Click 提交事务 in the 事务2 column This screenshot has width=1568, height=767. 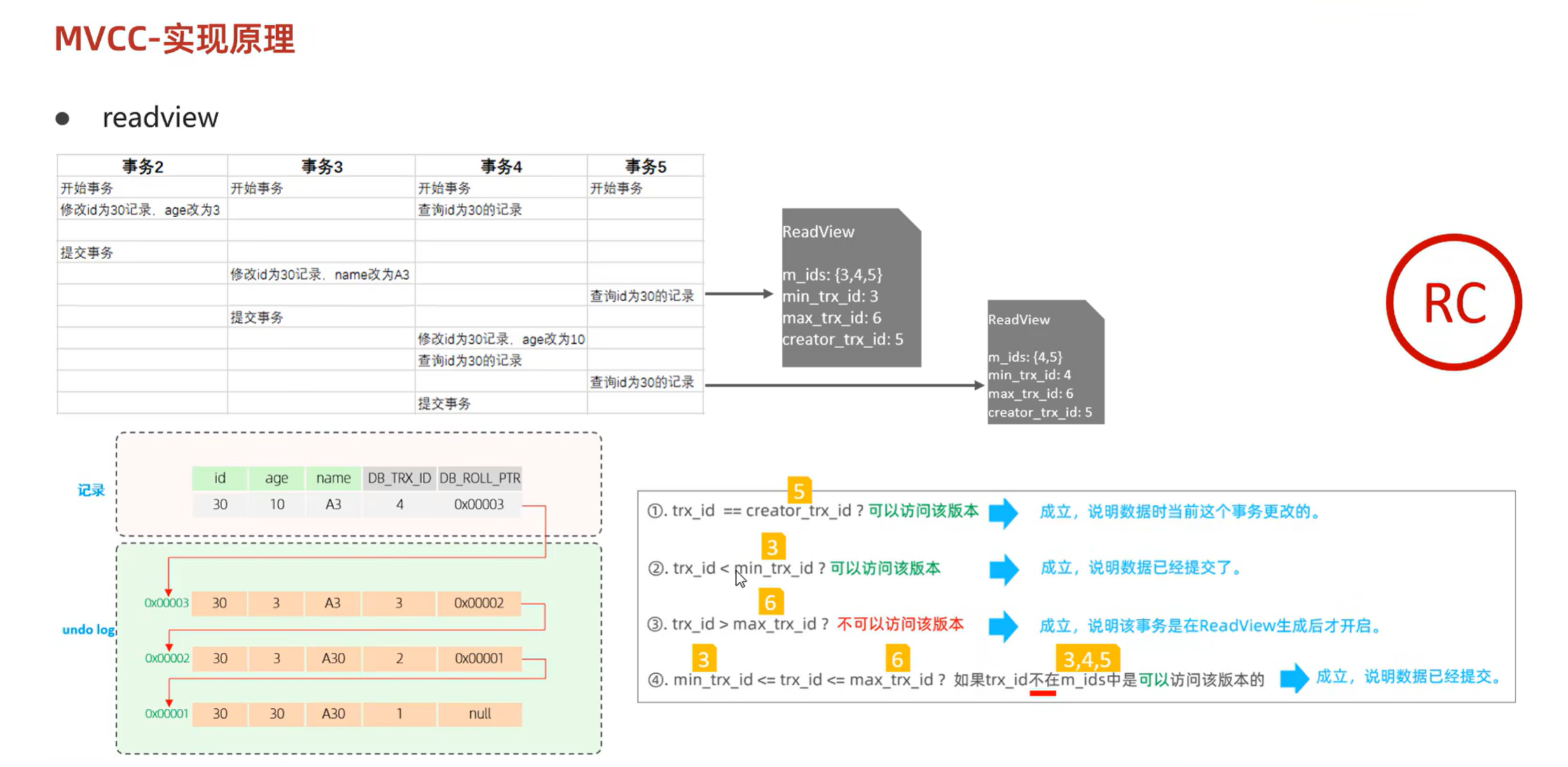(x=87, y=252)
